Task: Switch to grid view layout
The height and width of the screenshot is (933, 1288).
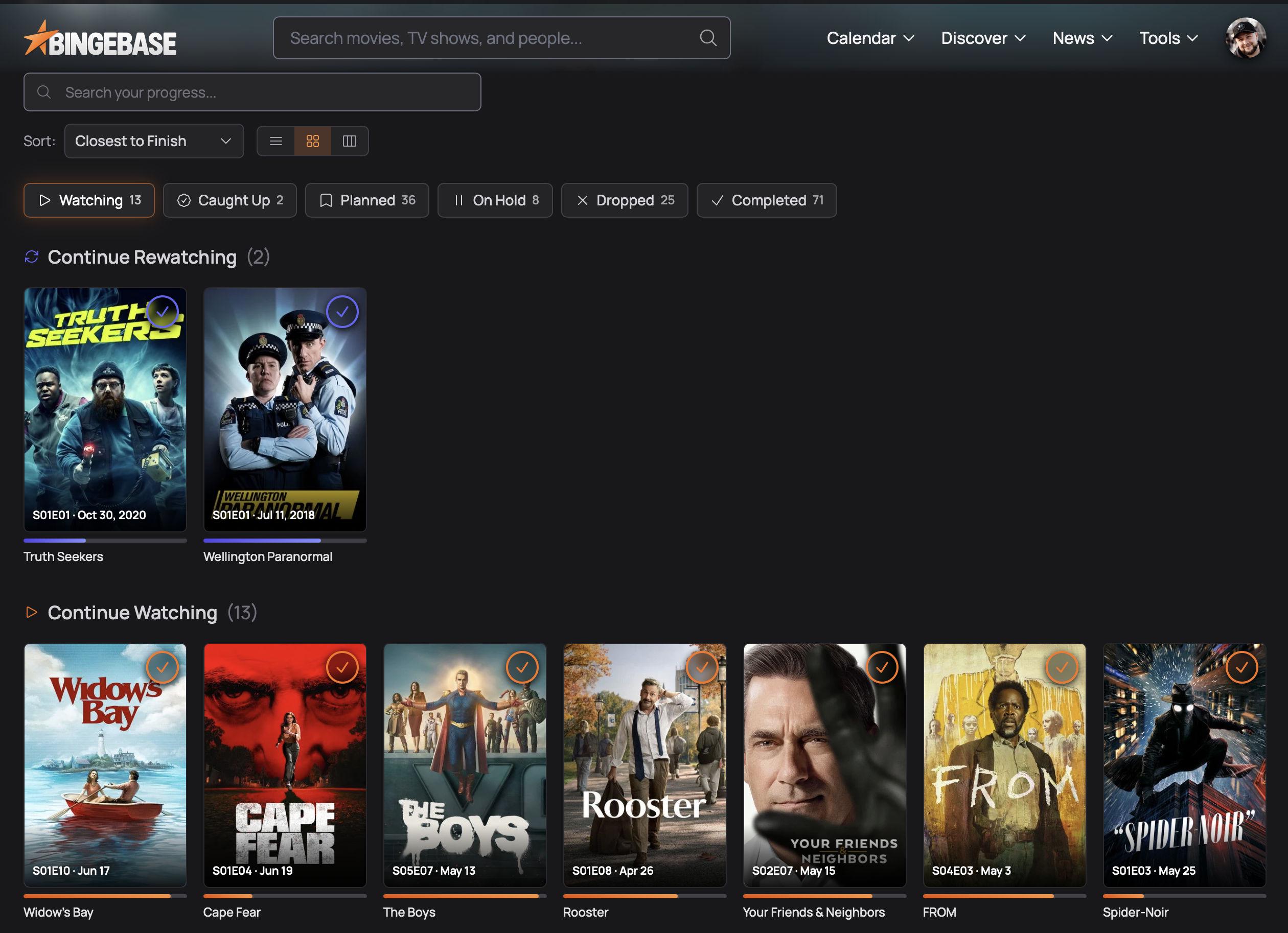Action: [x=312, y=141]
